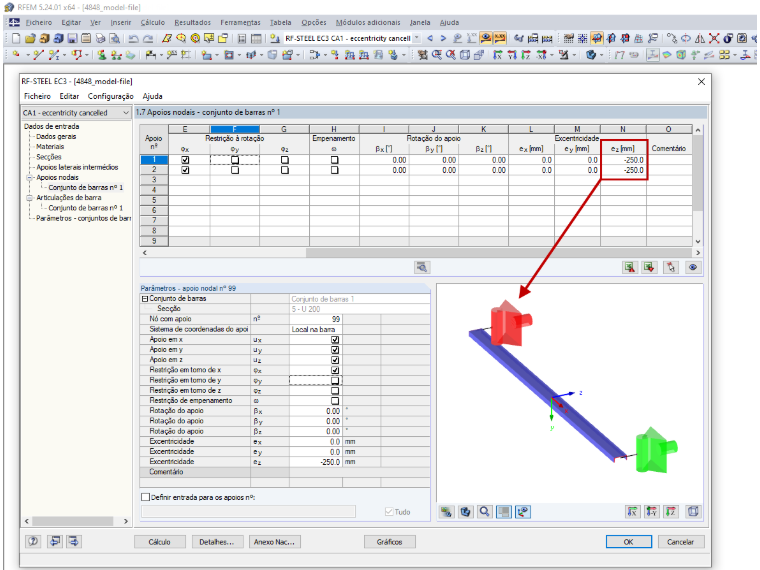760x570 pixels.
Task: Switch preview to isometric view icon
Action: (x=693, y=512)
